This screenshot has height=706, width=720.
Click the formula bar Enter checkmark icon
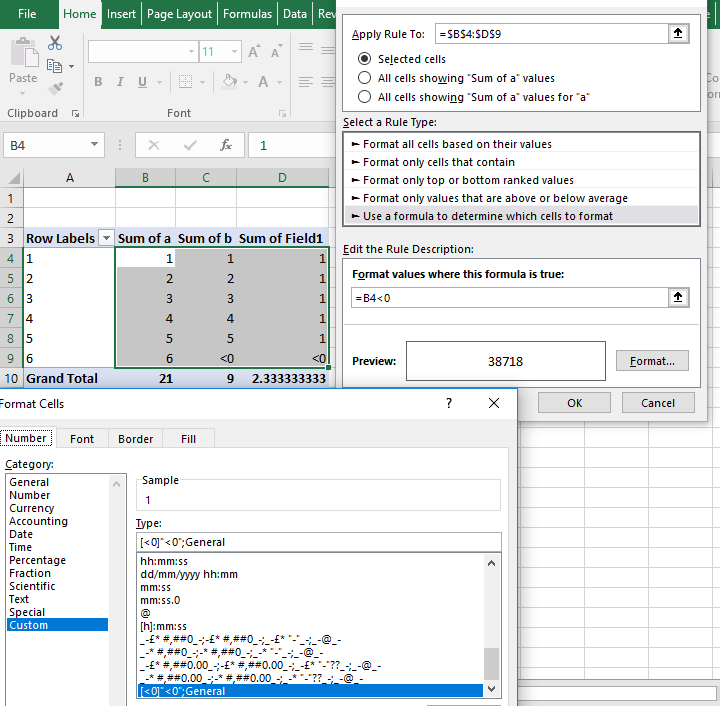click(190, 146)
